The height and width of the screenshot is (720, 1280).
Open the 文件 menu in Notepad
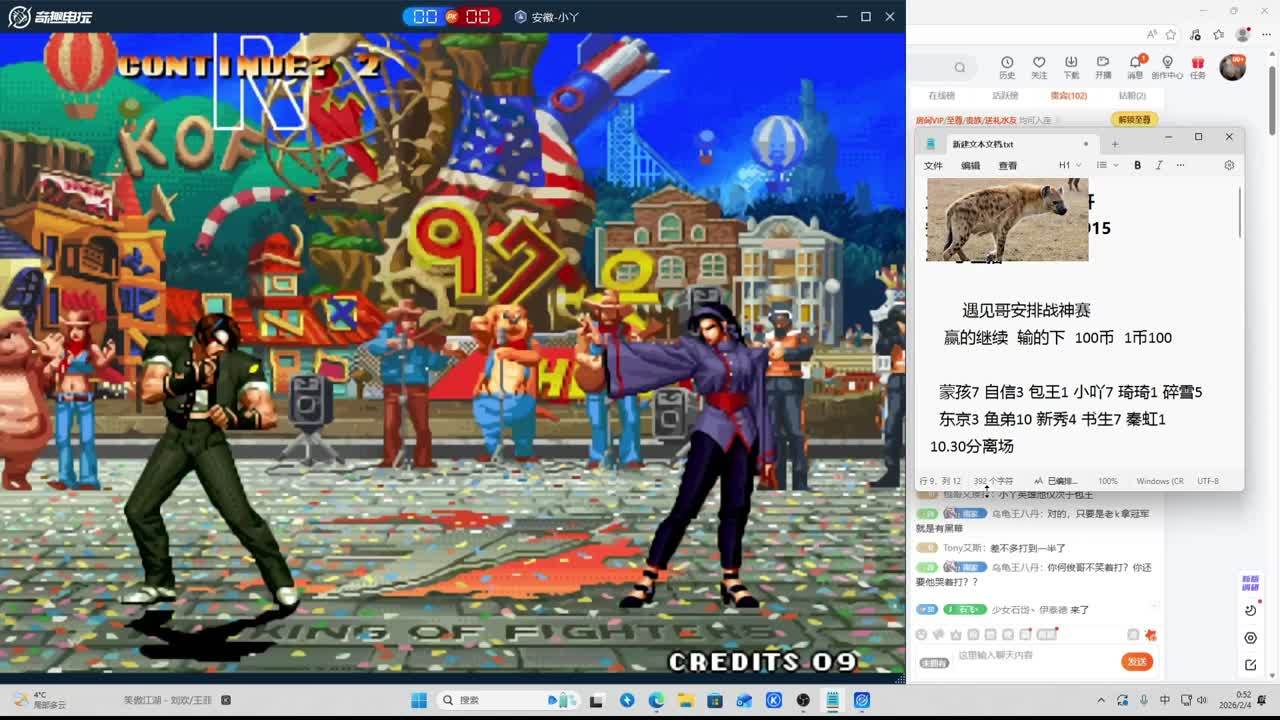(x=933, y=166)
